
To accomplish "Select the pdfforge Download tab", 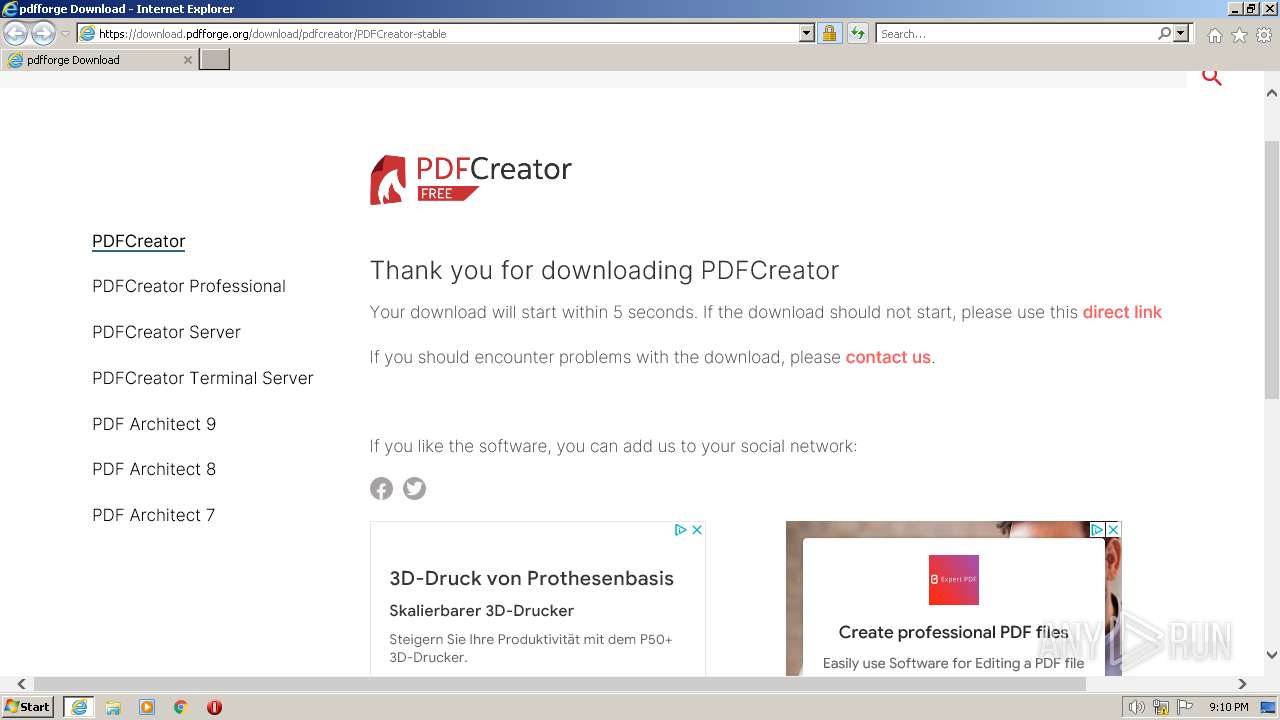I will 98,60.
